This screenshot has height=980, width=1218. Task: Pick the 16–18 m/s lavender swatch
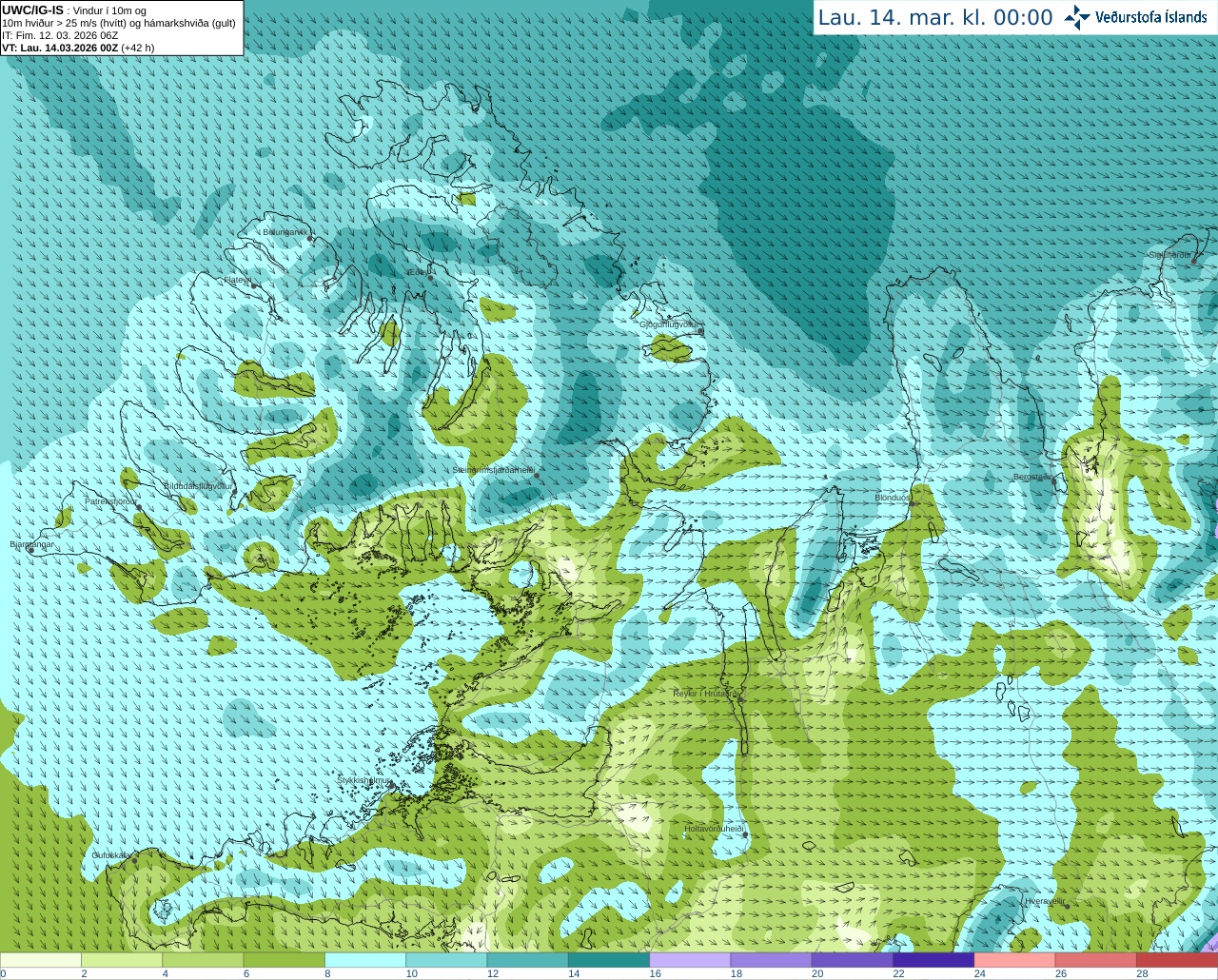pyautogui.click(x=690, y=960)
